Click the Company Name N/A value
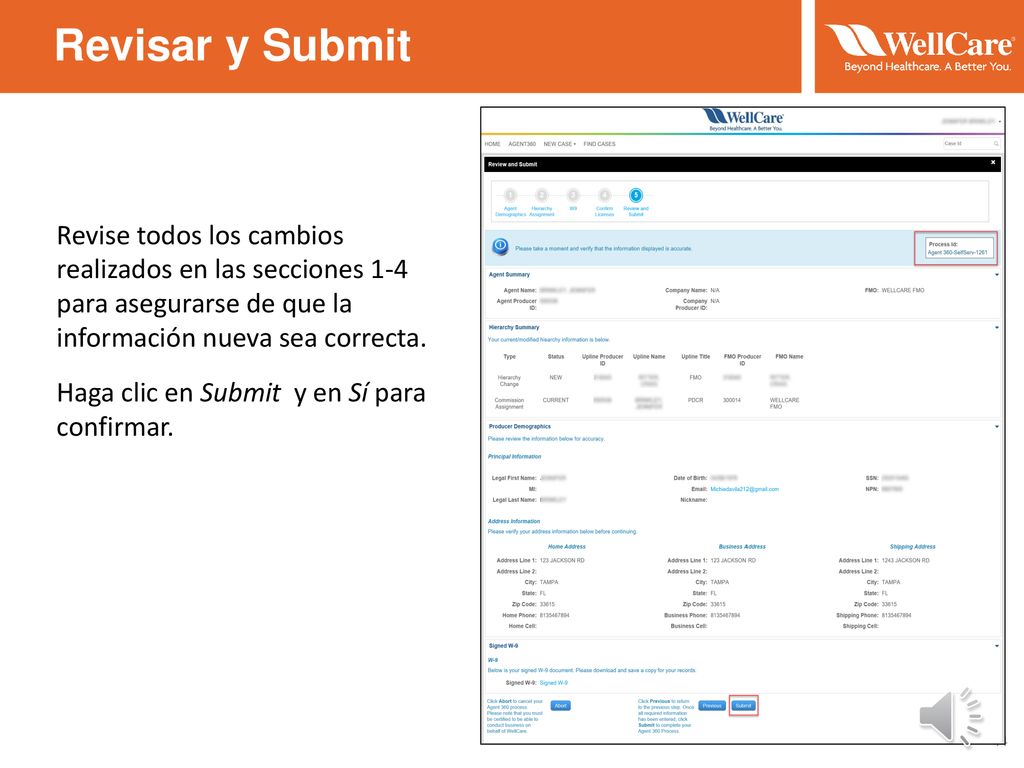Image resolution: width=1024 pixels, height=768 pixels. point(715,291)
